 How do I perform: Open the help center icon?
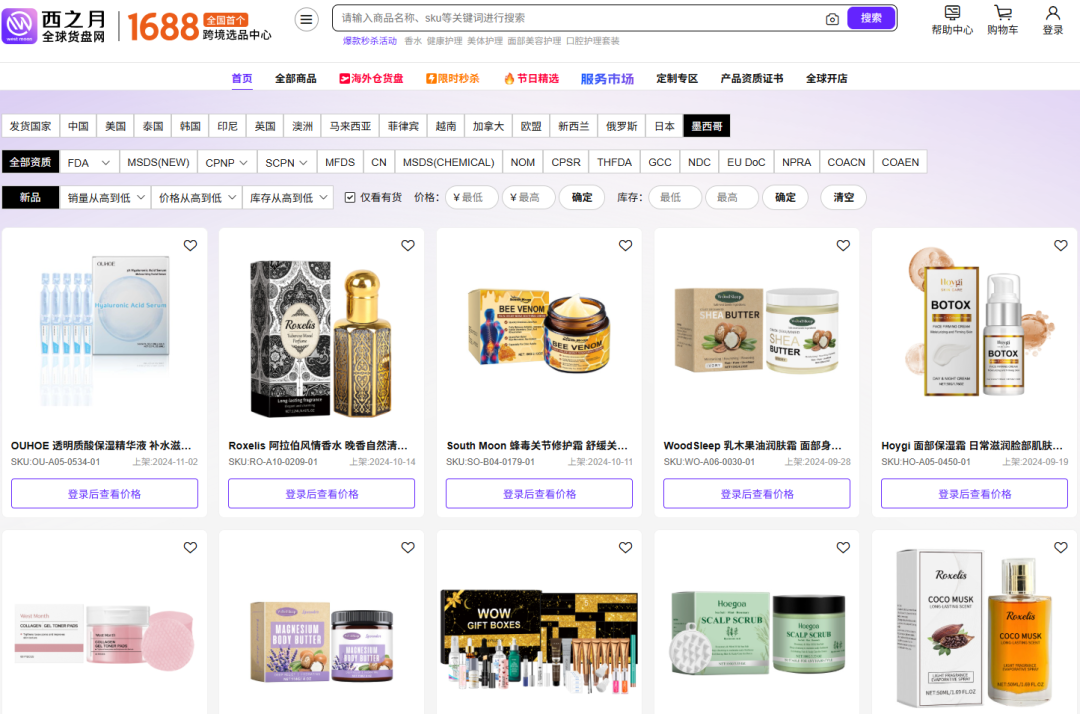[x=952, y=13]
